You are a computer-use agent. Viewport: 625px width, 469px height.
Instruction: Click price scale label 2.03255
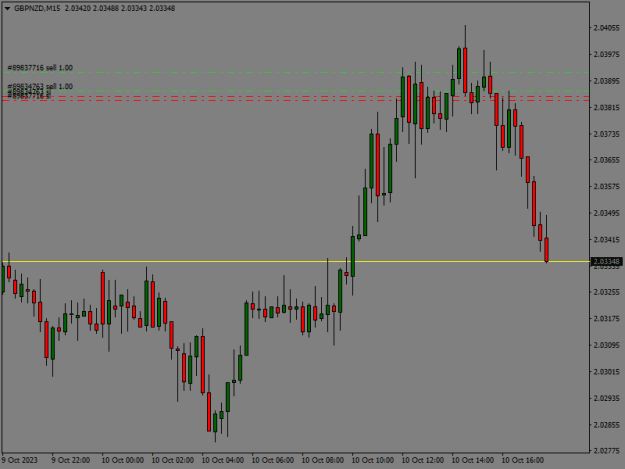[x=607, y=292]
